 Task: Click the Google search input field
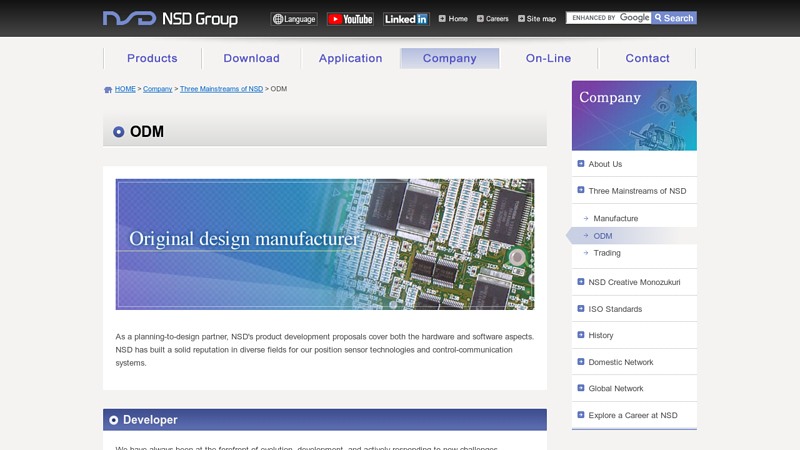pos(609,18)
